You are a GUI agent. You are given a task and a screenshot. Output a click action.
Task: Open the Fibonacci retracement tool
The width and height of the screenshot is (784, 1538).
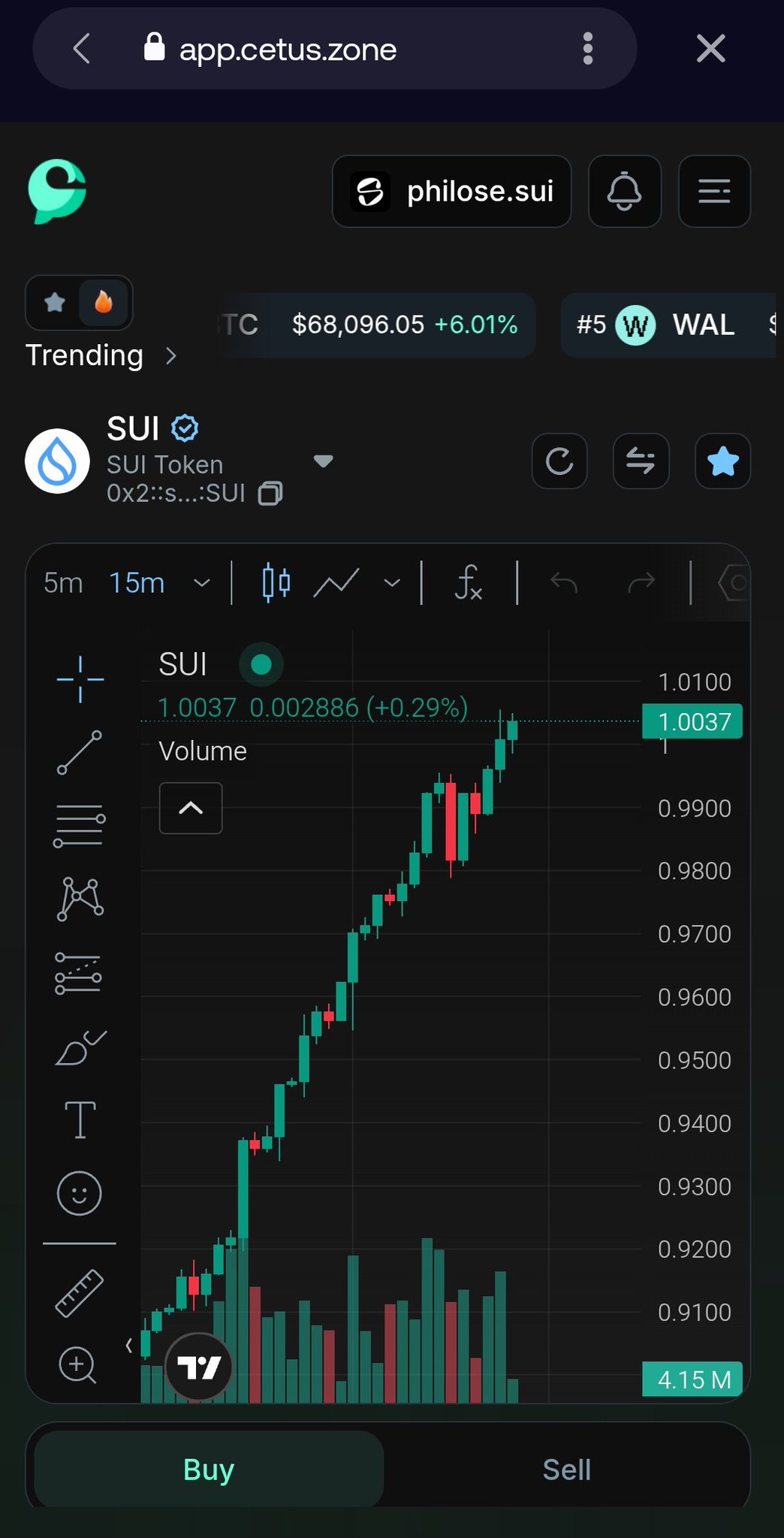pyautogui.click(x=80, y=826)
